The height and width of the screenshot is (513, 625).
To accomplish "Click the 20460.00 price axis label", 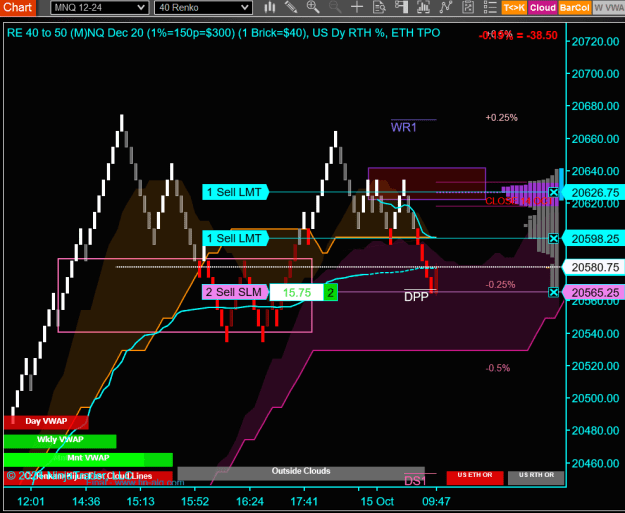I will coord(595,463).
